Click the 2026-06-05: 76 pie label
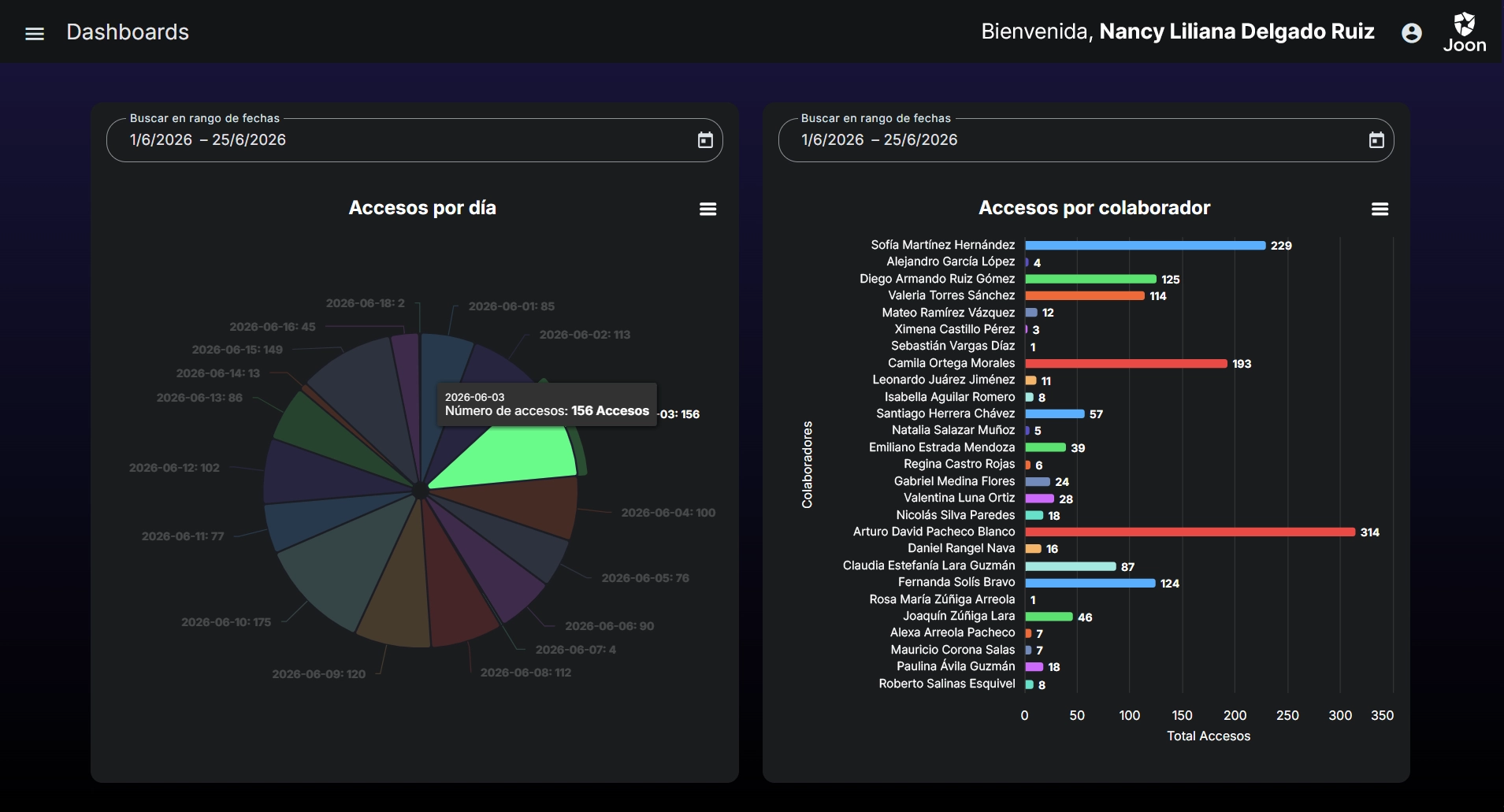Image resolution: width=1504 pixels, height=812 pixels. [x=645, y=578]
